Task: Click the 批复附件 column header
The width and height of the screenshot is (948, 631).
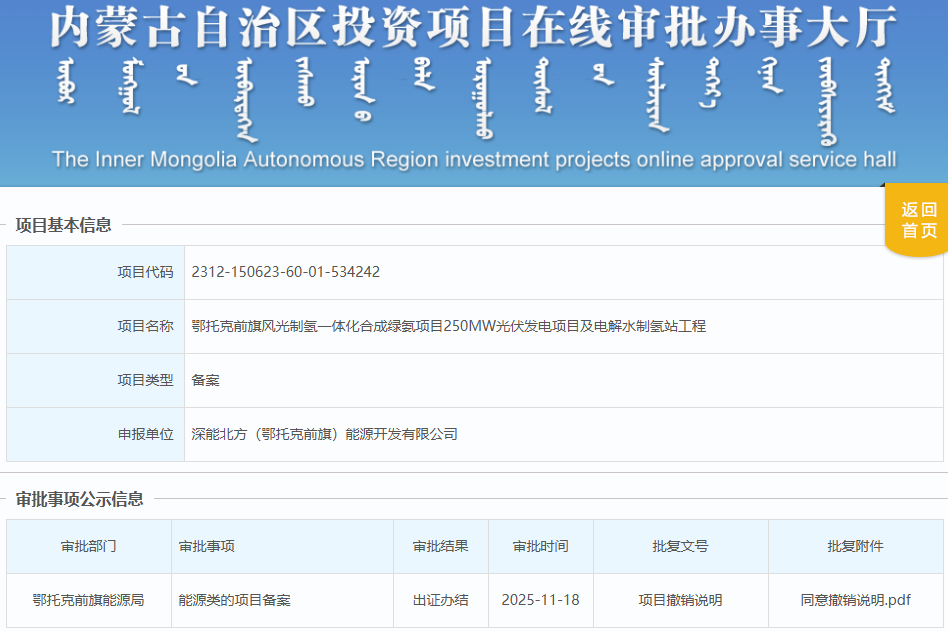Action: coord(857,546)
